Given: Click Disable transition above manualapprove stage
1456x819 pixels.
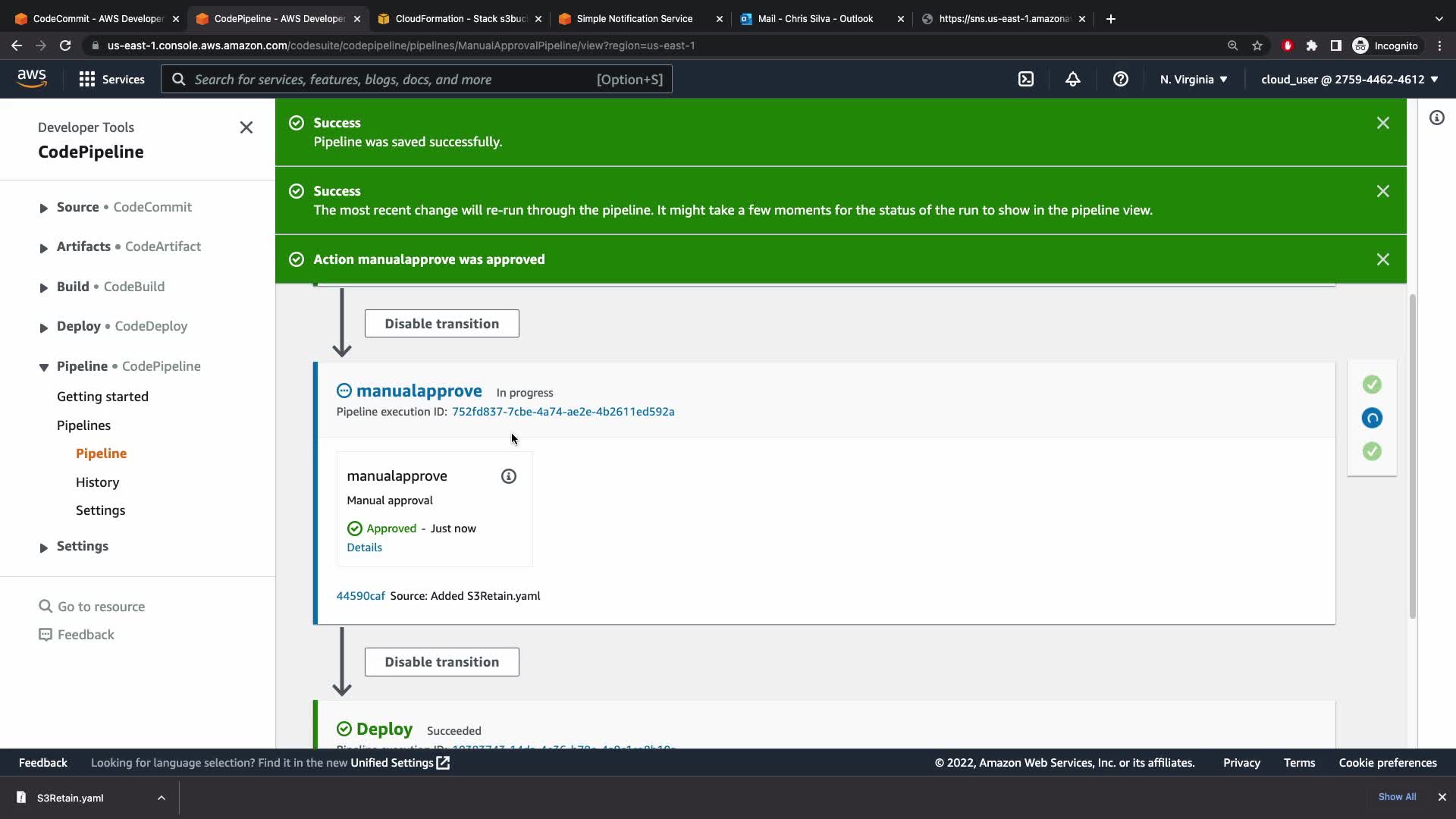Looking at the screenshot, I should tap(441, 324).
